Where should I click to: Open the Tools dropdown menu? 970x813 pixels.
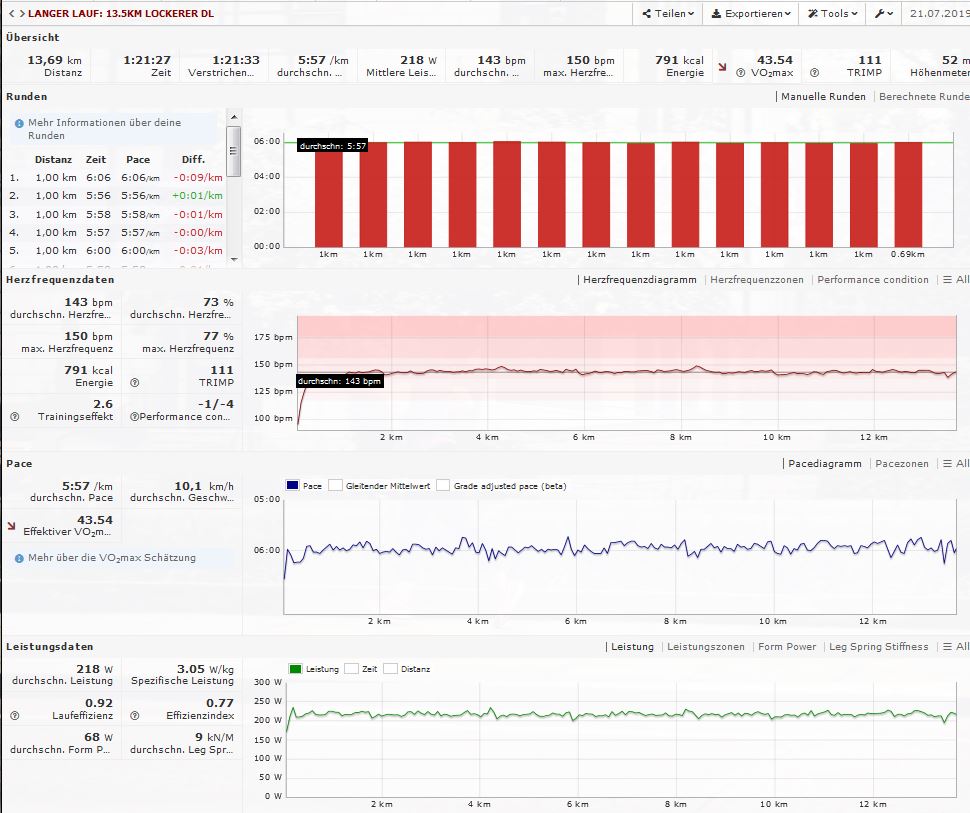click(833, 14)
